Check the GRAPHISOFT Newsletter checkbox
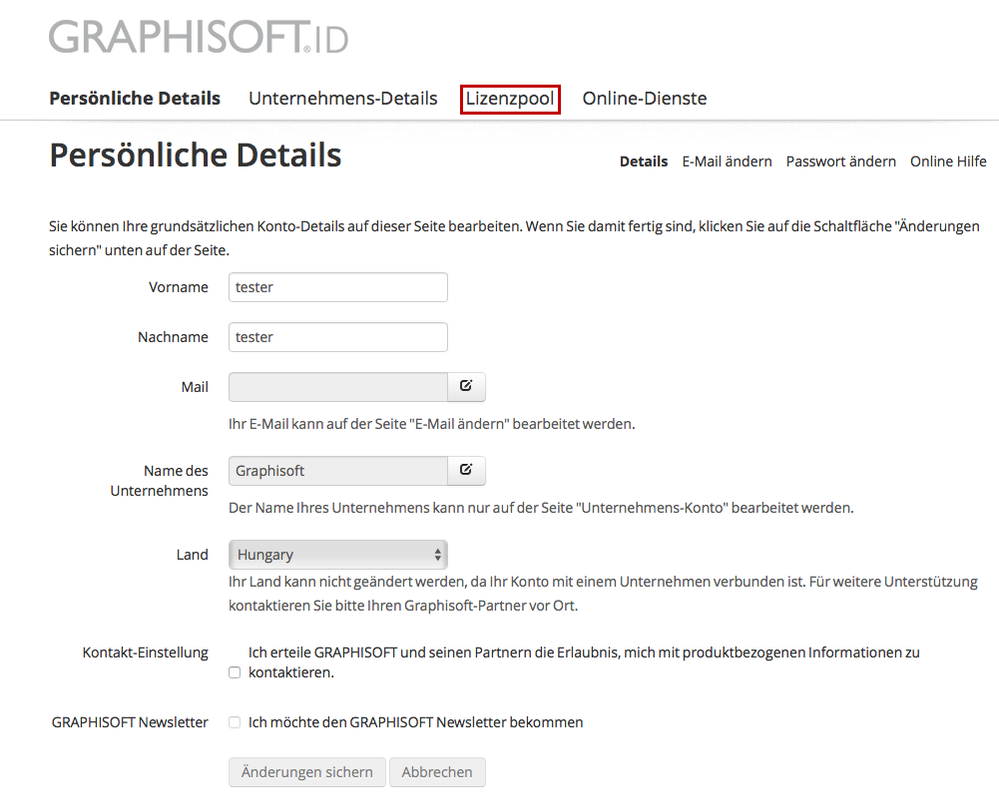 pyautogui.click(x=235, y=722)
